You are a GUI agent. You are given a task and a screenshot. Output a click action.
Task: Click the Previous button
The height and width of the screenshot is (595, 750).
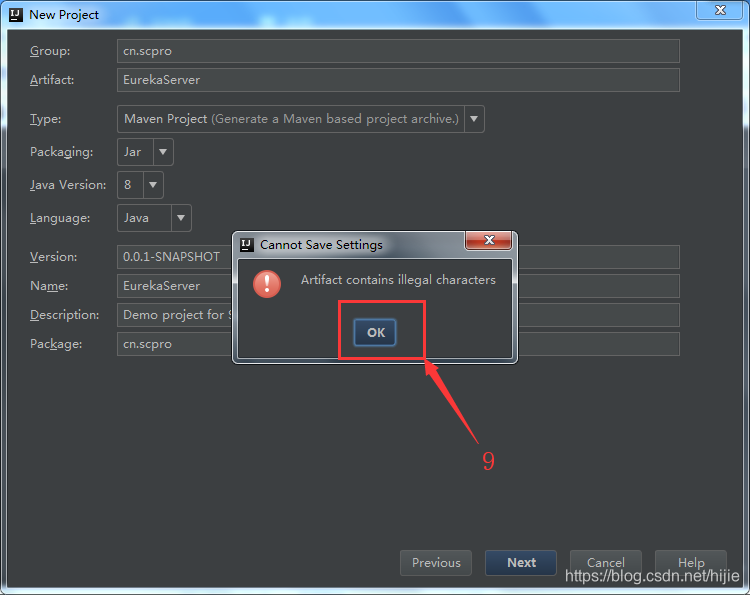[436, 563]
